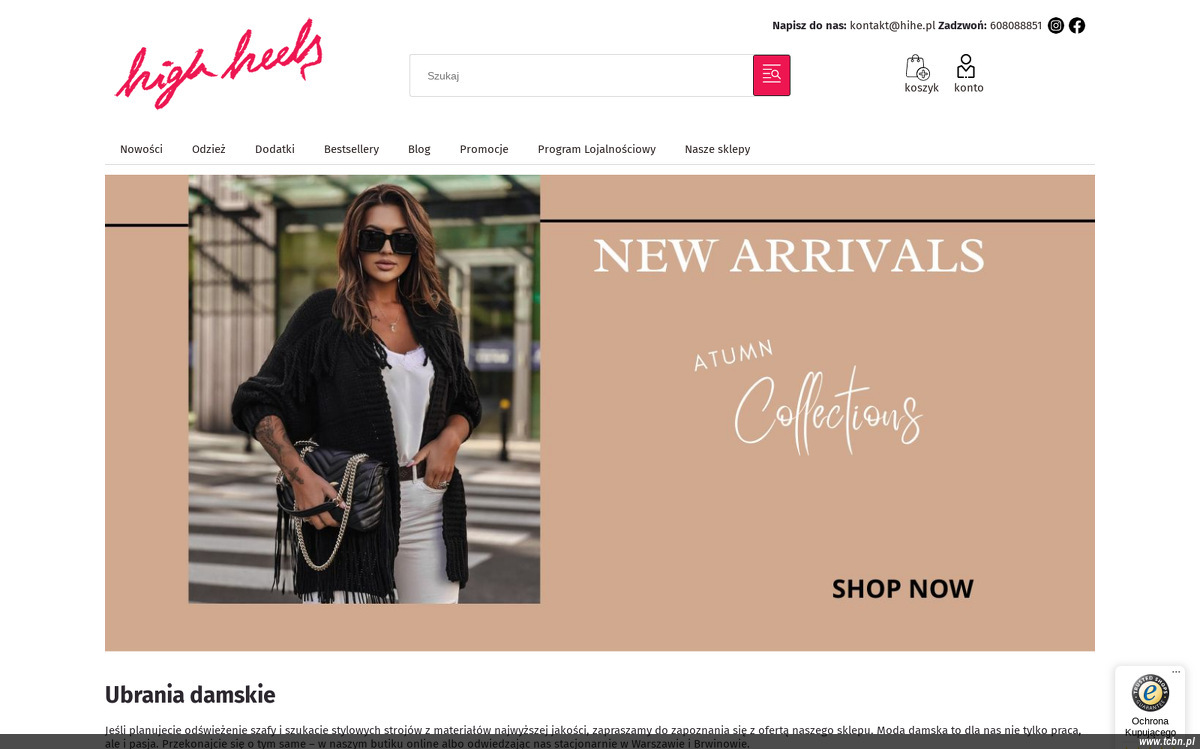This screenshot has height=749, width=1200.
Task: Click the kontakt@hihe.pl email link
Action: pyautogui.click(x=892, y=26)
